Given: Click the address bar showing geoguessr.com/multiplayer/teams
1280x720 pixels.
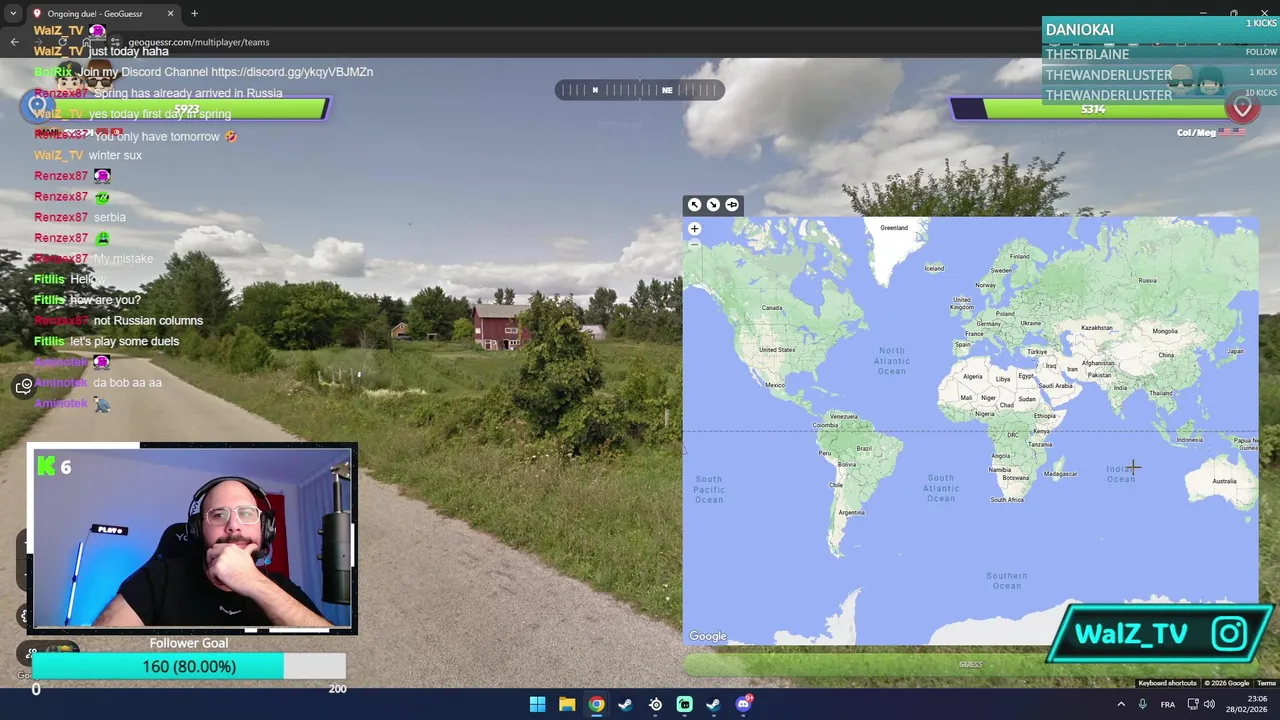Looking at the screenshot, I should (199, 42).
